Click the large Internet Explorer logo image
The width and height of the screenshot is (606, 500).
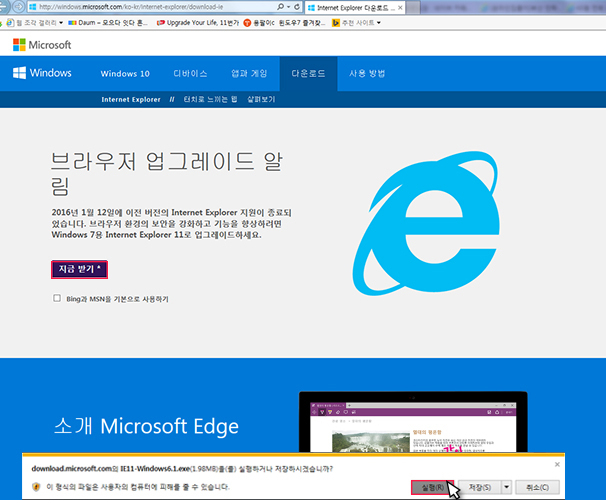(x=426, y=223)
